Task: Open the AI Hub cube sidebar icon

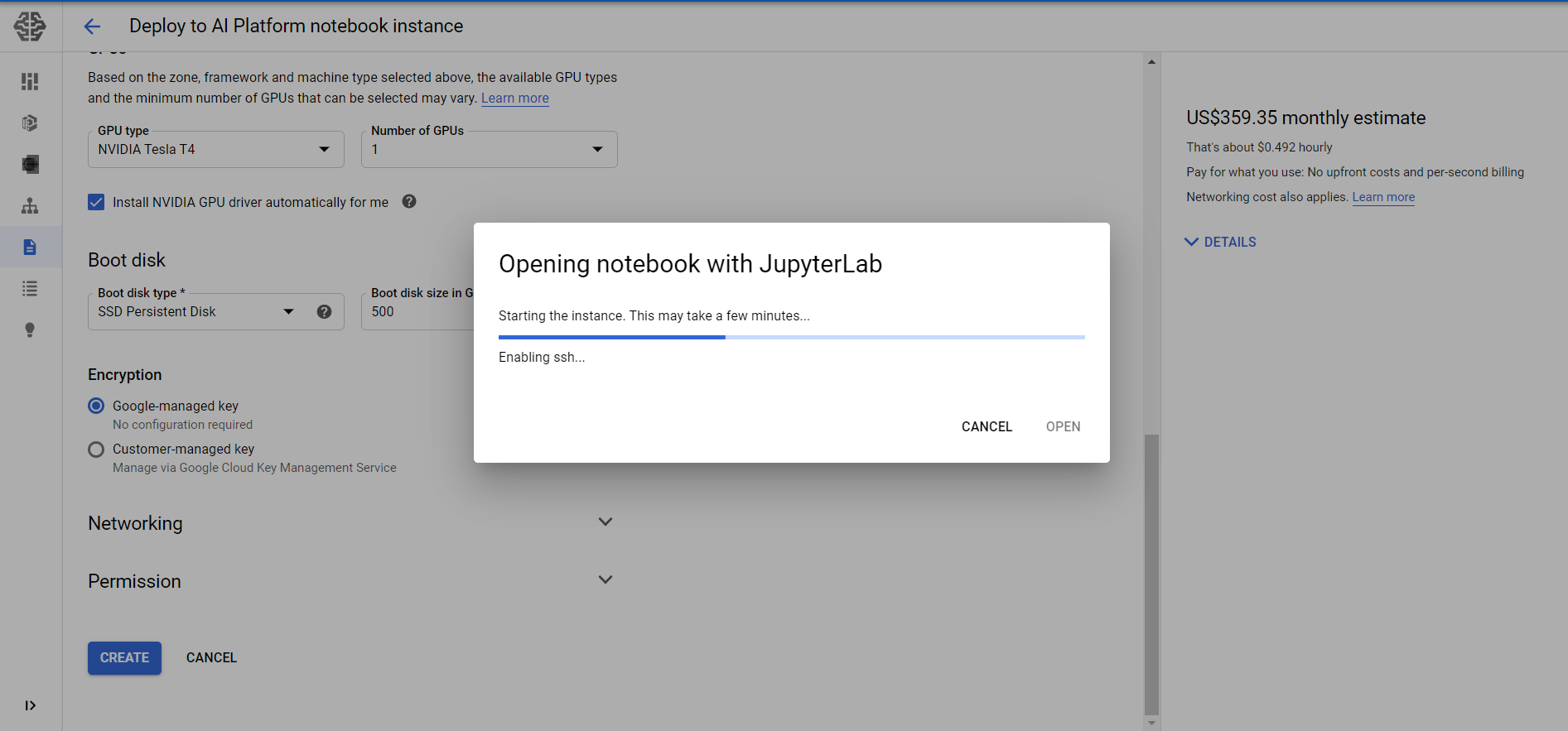Action: (x=30, y=123)
